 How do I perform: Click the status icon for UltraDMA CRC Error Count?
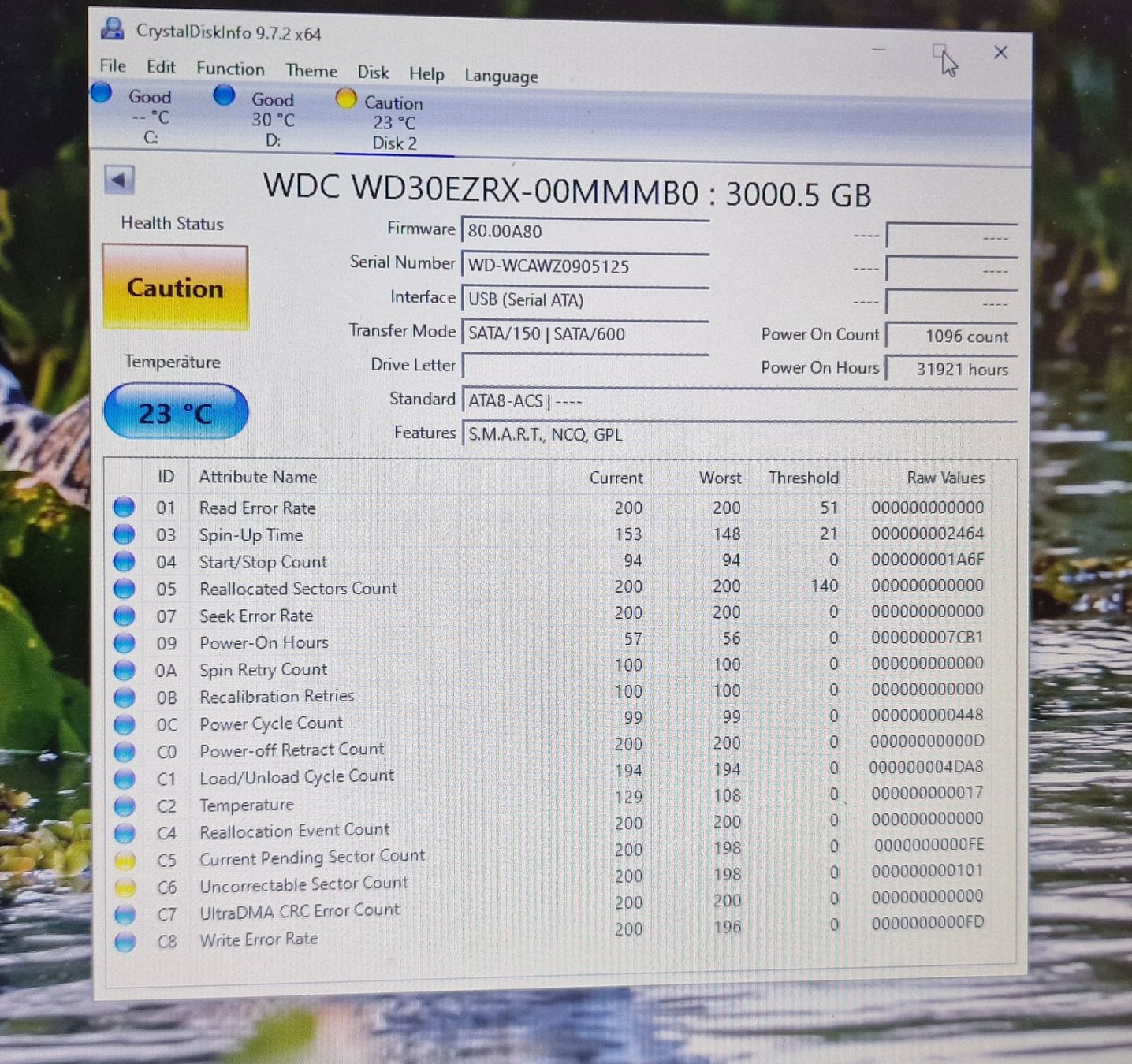coord(125,914)
